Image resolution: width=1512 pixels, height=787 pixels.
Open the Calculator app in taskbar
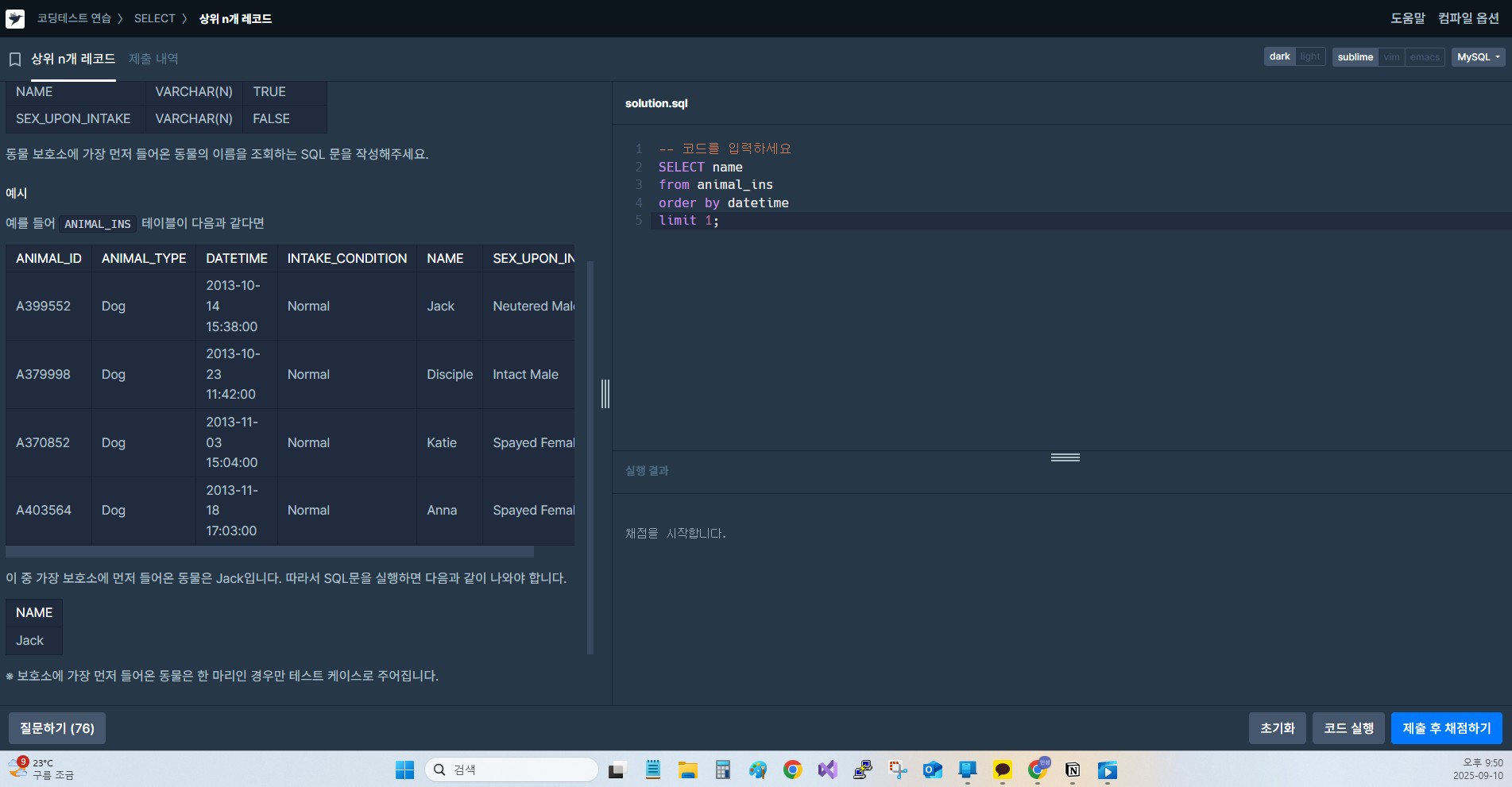(x=722, y=770)
